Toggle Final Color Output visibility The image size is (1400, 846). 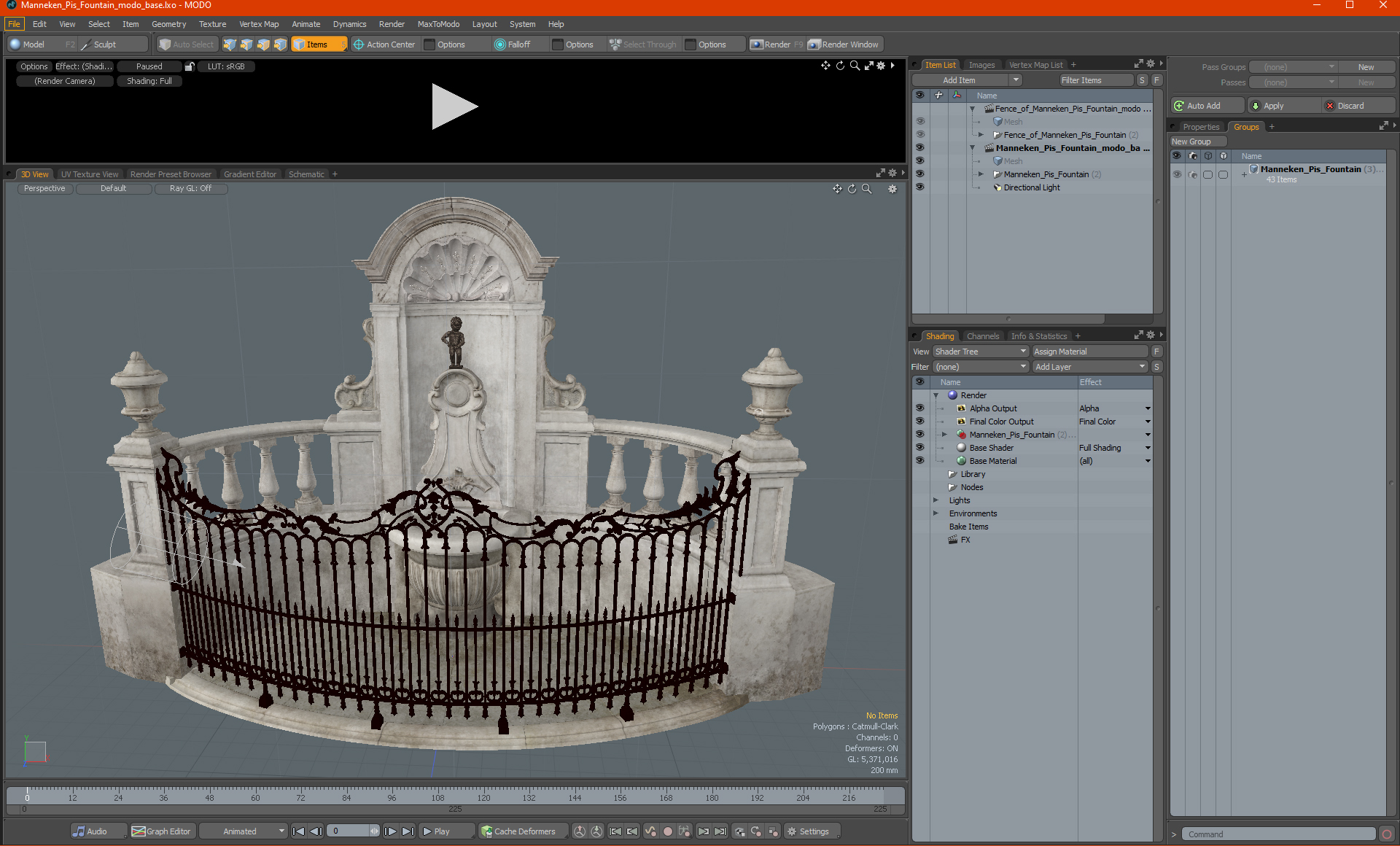click(x=919, y=422)
